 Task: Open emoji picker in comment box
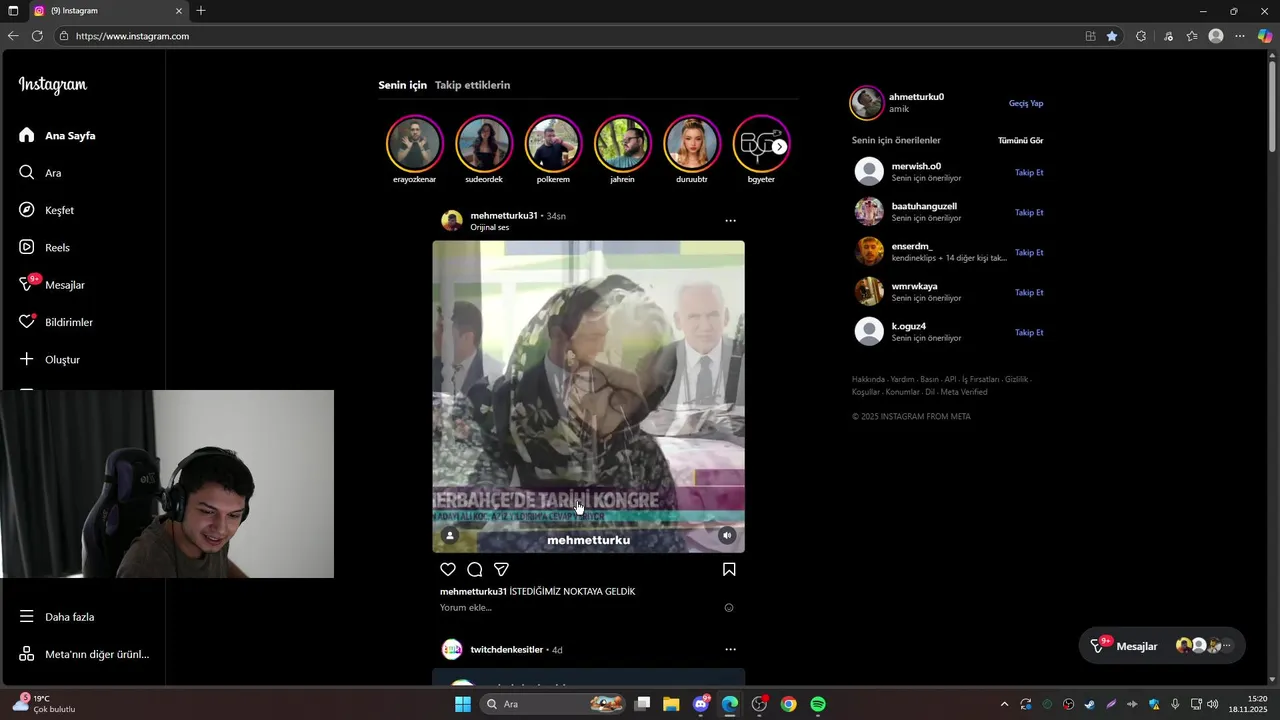[x=729, y=608]
